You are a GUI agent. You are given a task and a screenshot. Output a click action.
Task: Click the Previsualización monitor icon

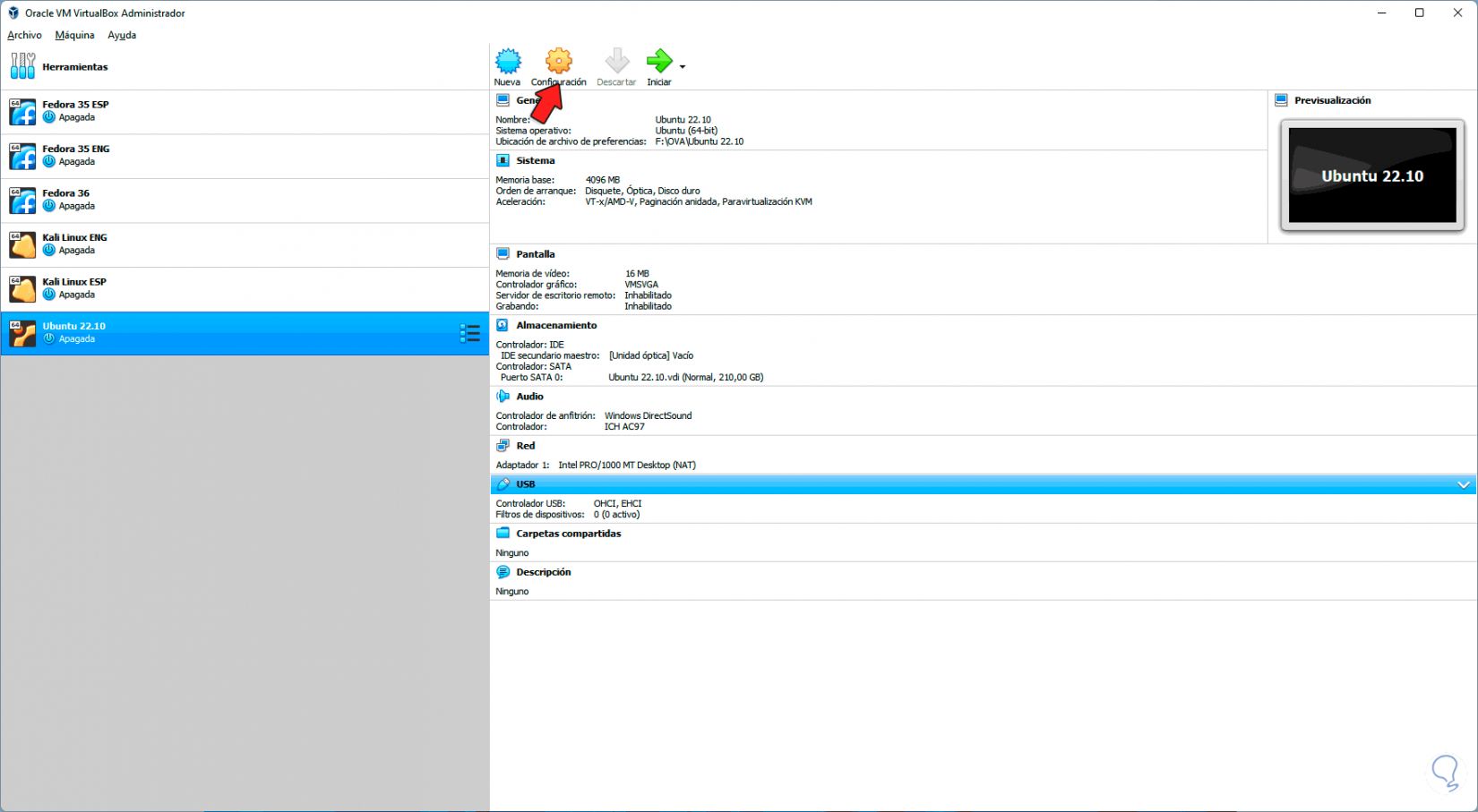(1281, 100)
